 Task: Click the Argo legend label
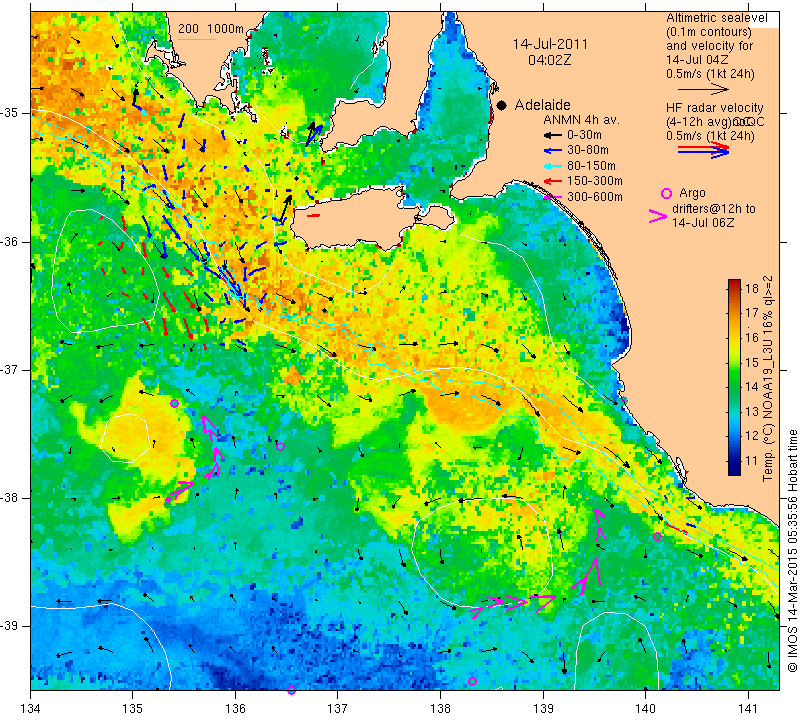tap(692, 193)
